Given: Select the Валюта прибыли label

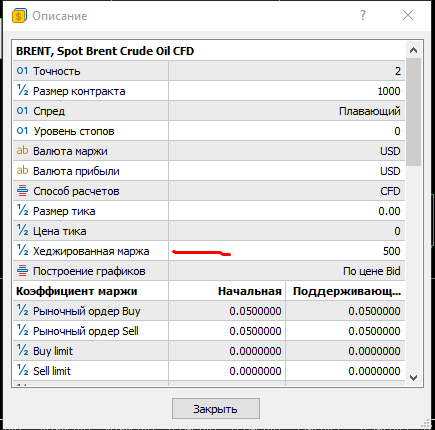Looking at the screenshot, I should 76,171.
